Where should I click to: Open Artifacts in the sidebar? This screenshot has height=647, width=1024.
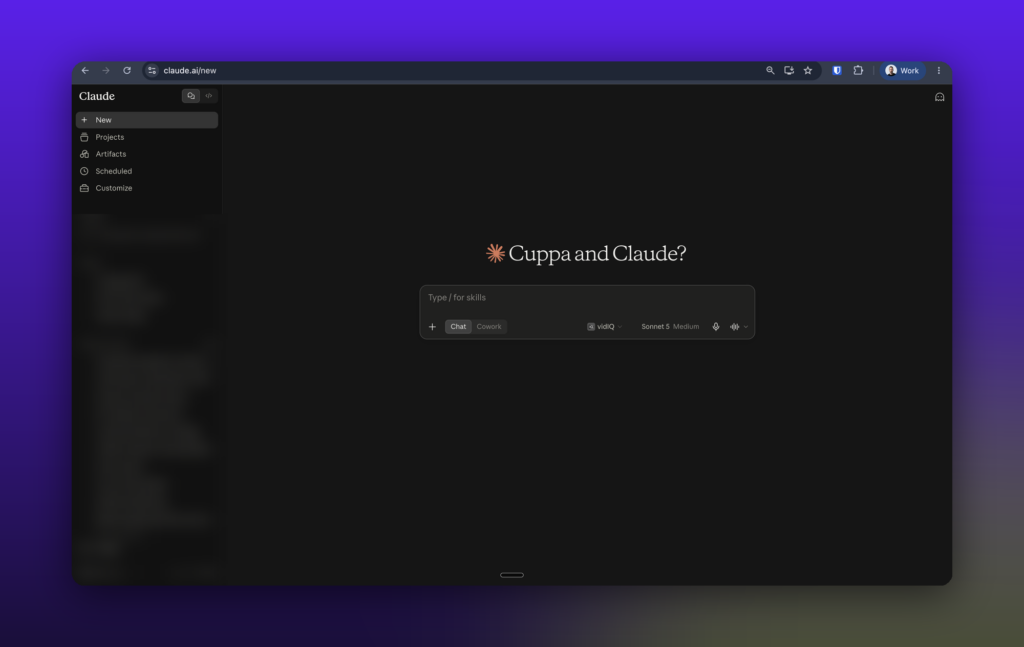click(x=147, y=154)
